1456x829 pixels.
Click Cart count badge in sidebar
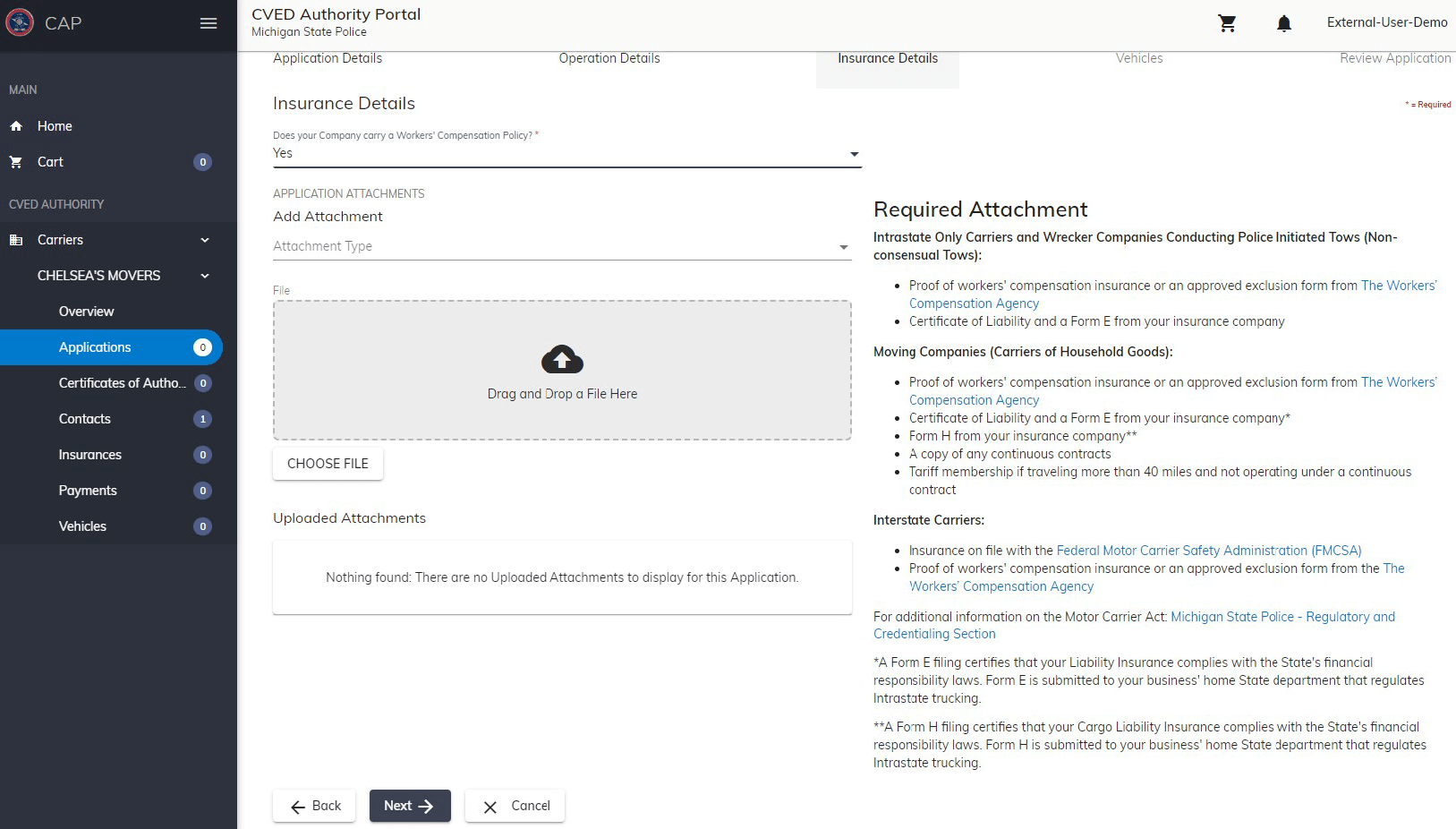[203, 162]
